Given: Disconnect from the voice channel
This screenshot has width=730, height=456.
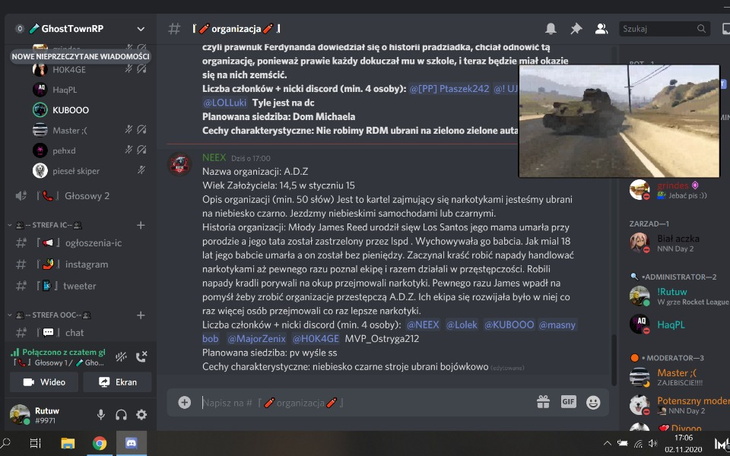Looking at the screenshot, I should click(141, 357).
